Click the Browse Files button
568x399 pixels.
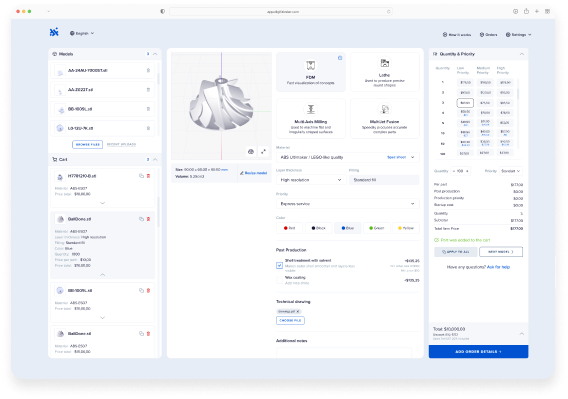point(87,144)
